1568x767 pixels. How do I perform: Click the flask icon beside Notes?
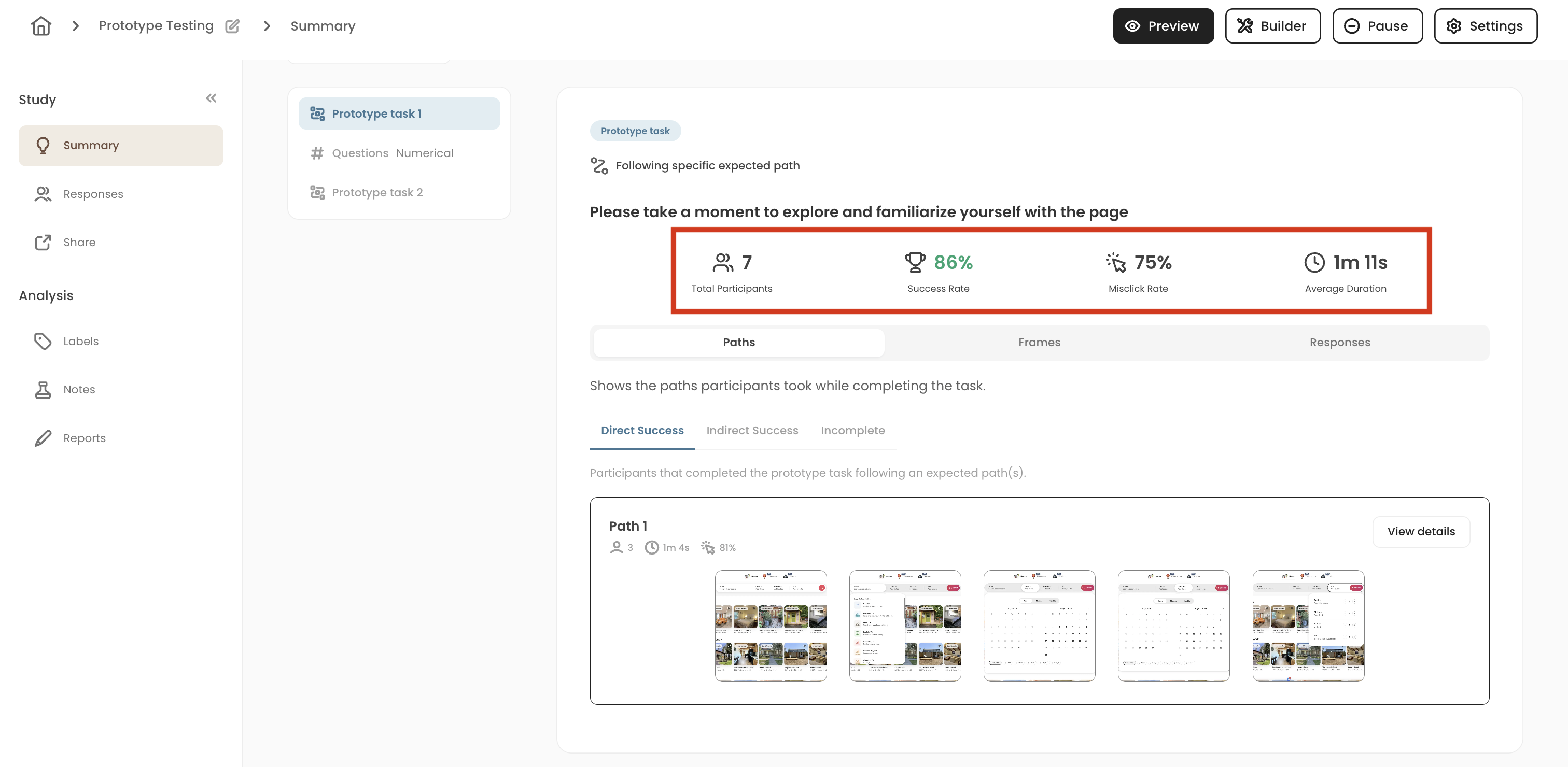(x=43, y=390)
